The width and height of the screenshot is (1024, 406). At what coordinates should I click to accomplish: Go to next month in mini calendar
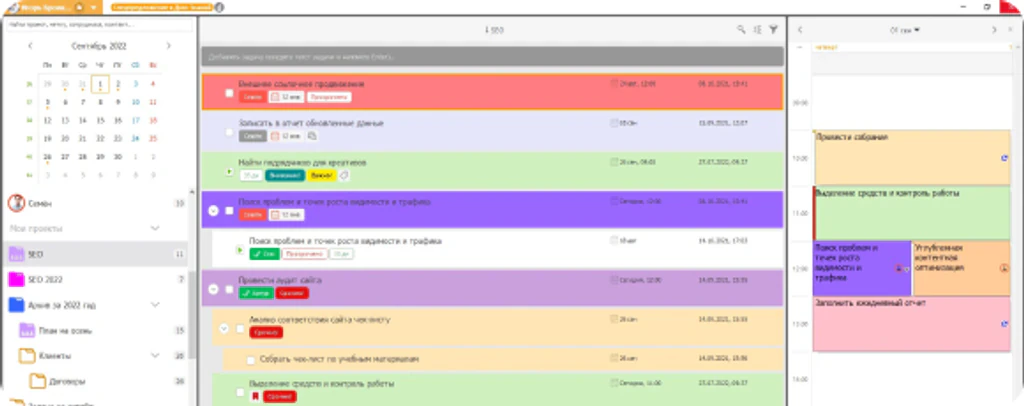point(168,46)
